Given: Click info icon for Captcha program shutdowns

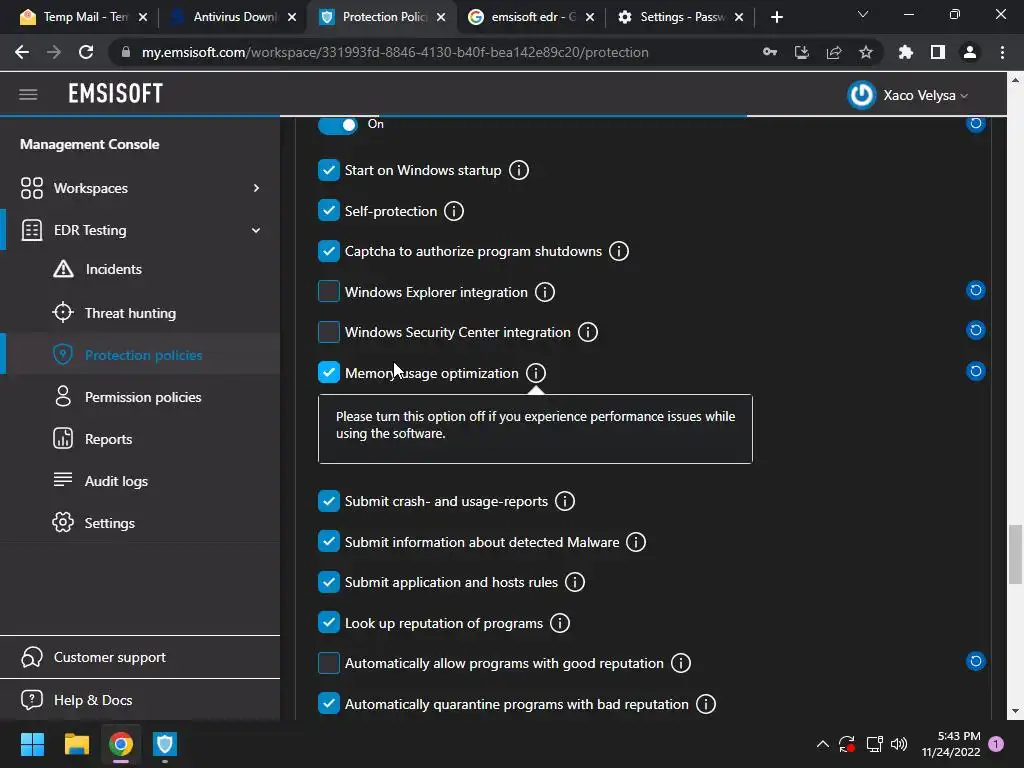Looking at the screenshot, I should [618, 251].
